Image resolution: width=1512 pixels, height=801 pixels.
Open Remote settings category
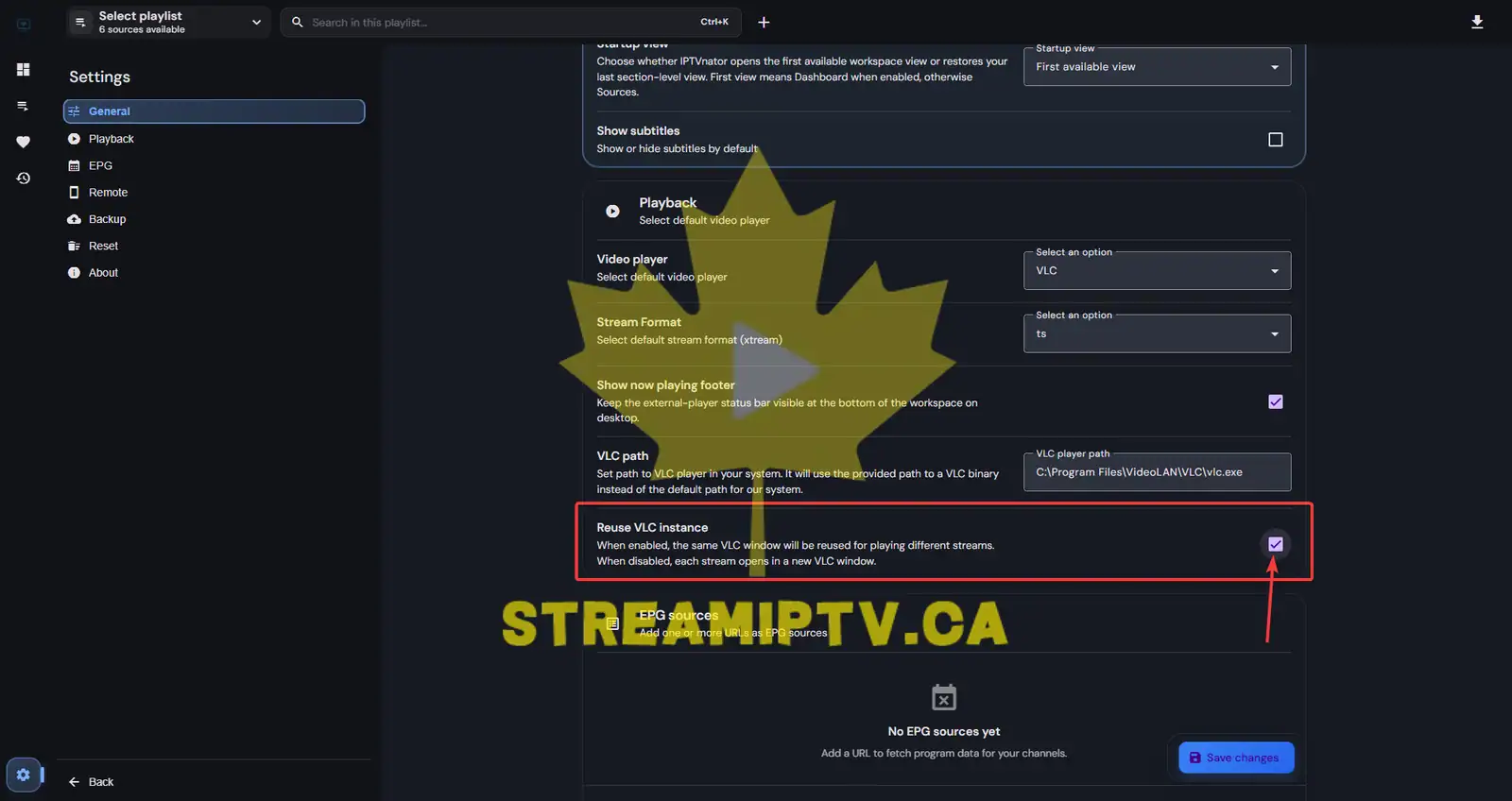coord(214,192)
